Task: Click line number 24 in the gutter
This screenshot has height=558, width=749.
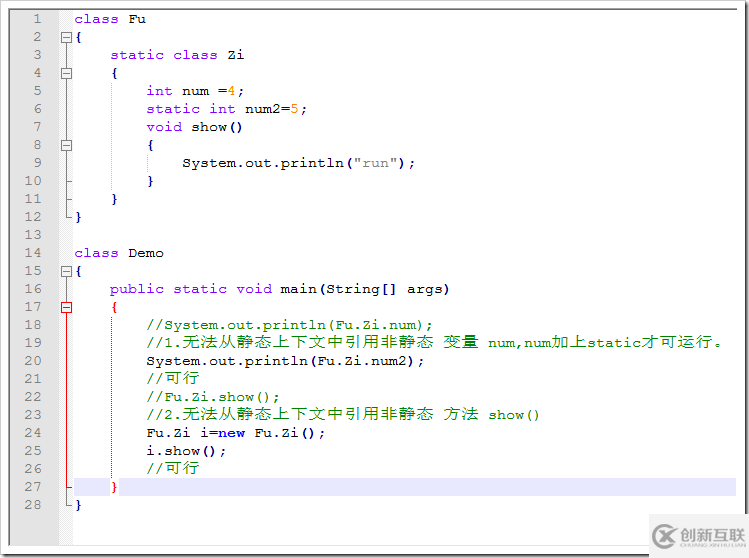Action: tap(33, 433)
